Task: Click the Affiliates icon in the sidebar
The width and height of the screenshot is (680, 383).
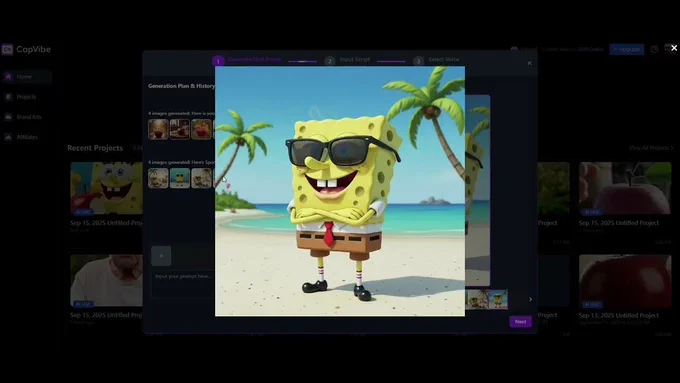Action: tap(8, 137)
